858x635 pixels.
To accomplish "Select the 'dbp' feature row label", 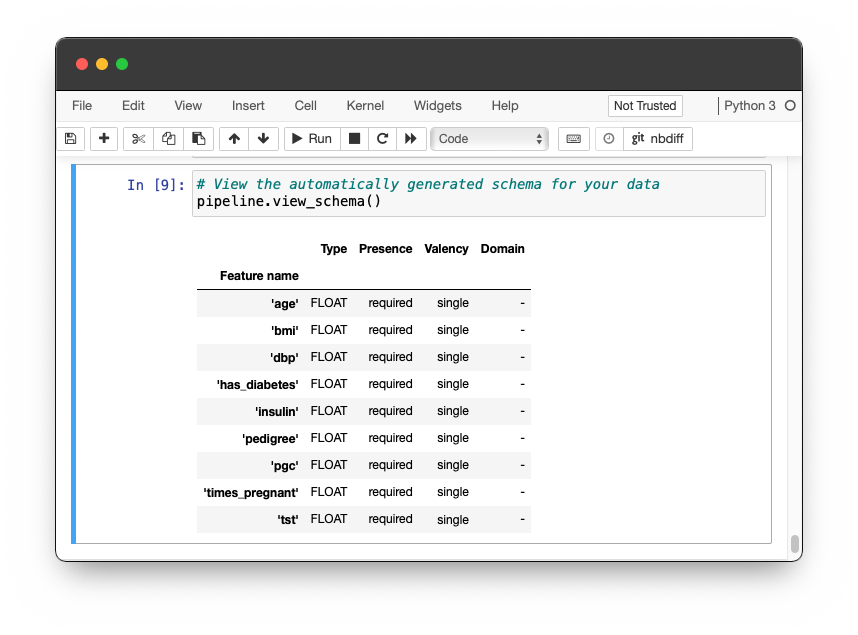I will (284, 357).
